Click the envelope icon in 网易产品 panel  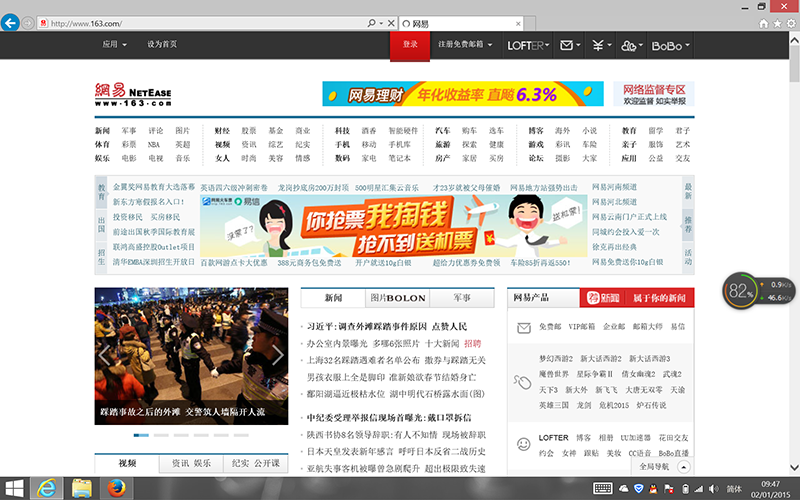pos(524,328)
